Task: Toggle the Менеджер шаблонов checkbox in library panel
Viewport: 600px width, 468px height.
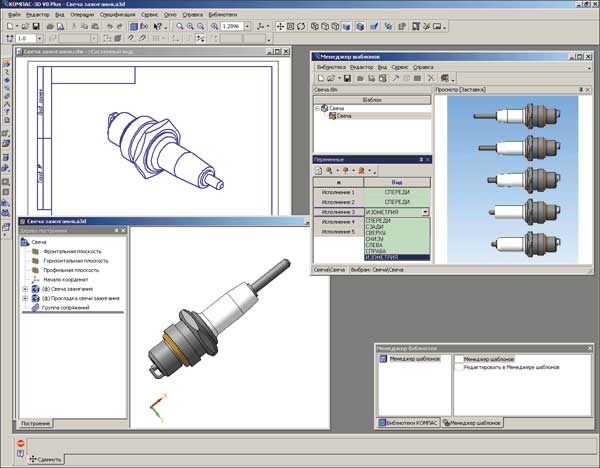Action: tap(458, 359)
